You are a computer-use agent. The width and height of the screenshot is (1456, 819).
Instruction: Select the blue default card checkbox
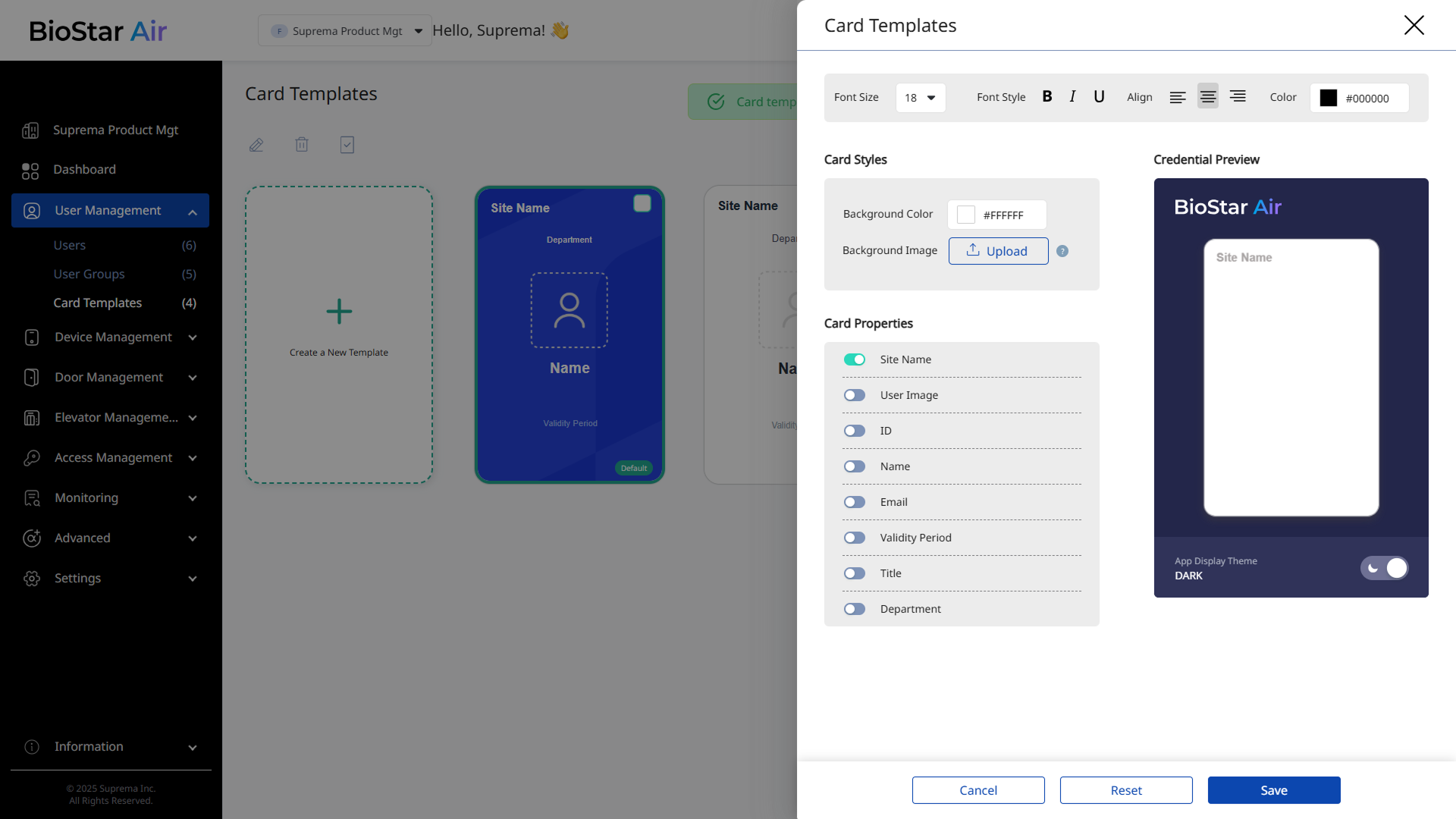(642, 203)
